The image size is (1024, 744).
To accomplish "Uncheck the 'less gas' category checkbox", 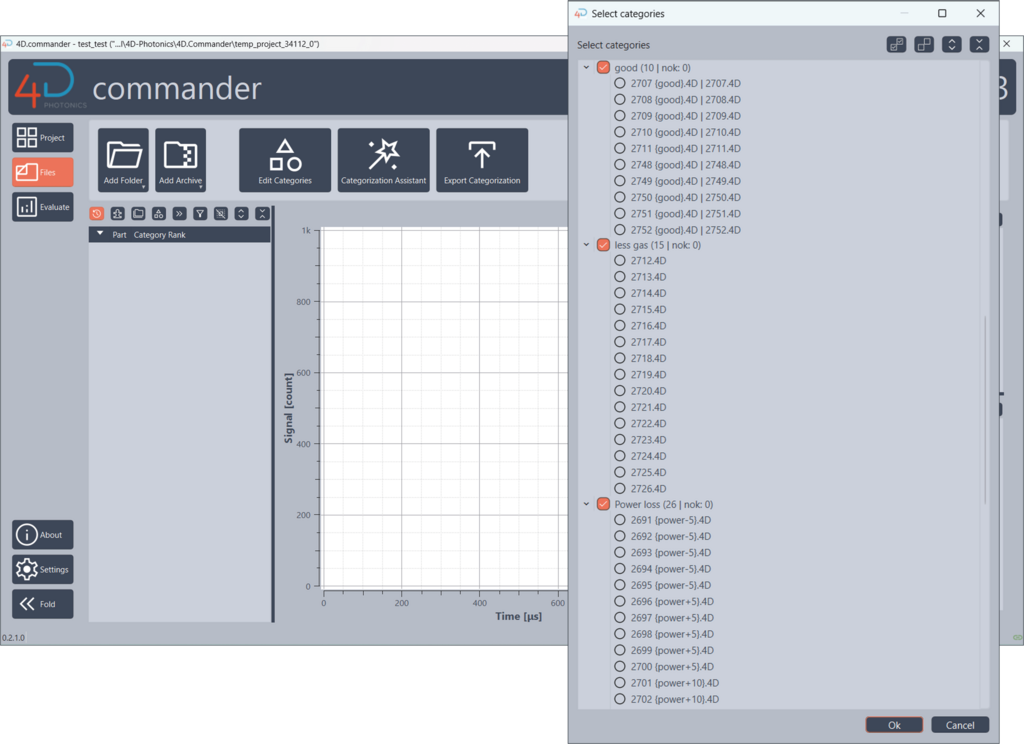I will click(x=603, y=245).
